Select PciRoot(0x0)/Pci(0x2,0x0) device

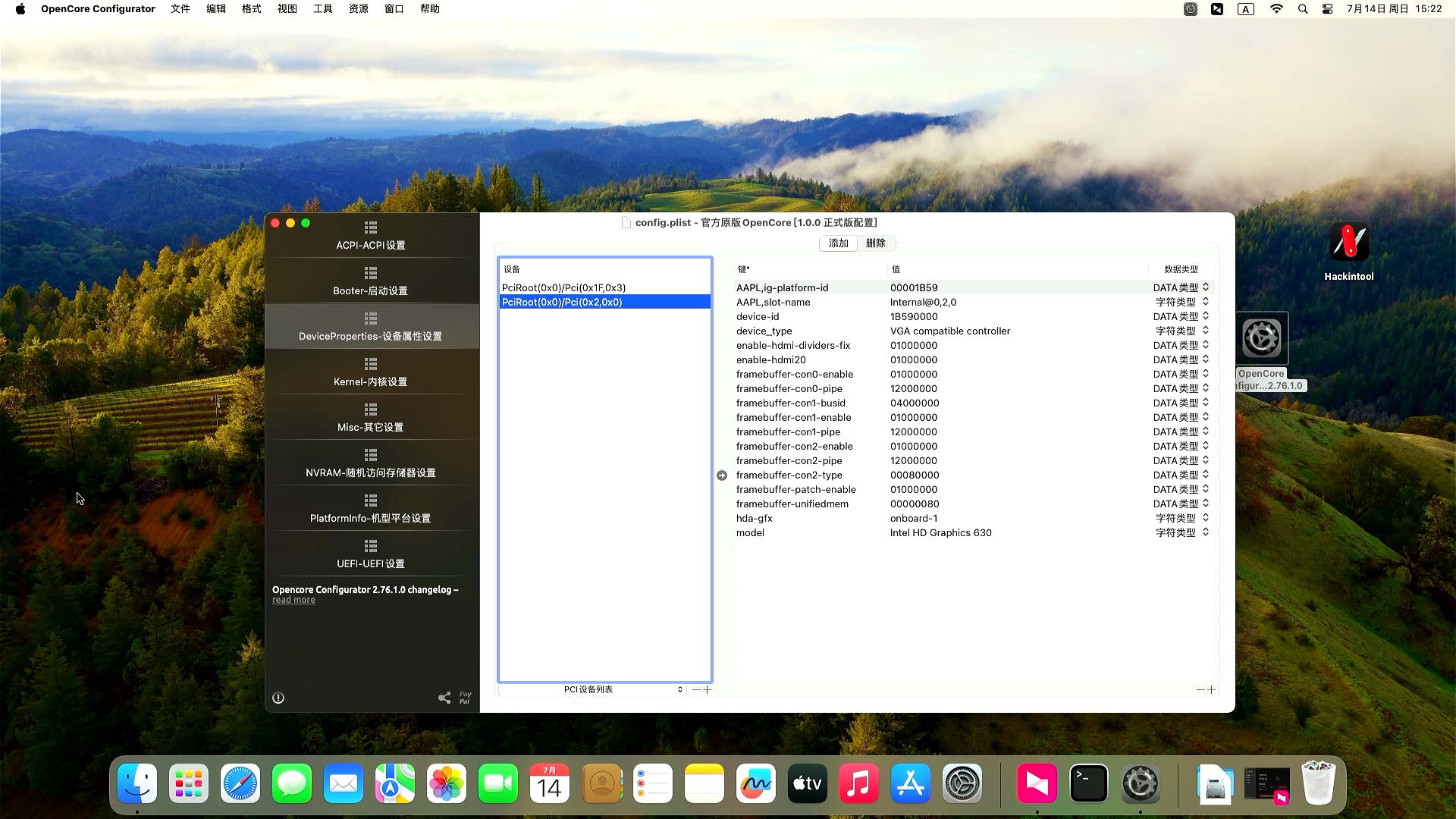(604, 303)
